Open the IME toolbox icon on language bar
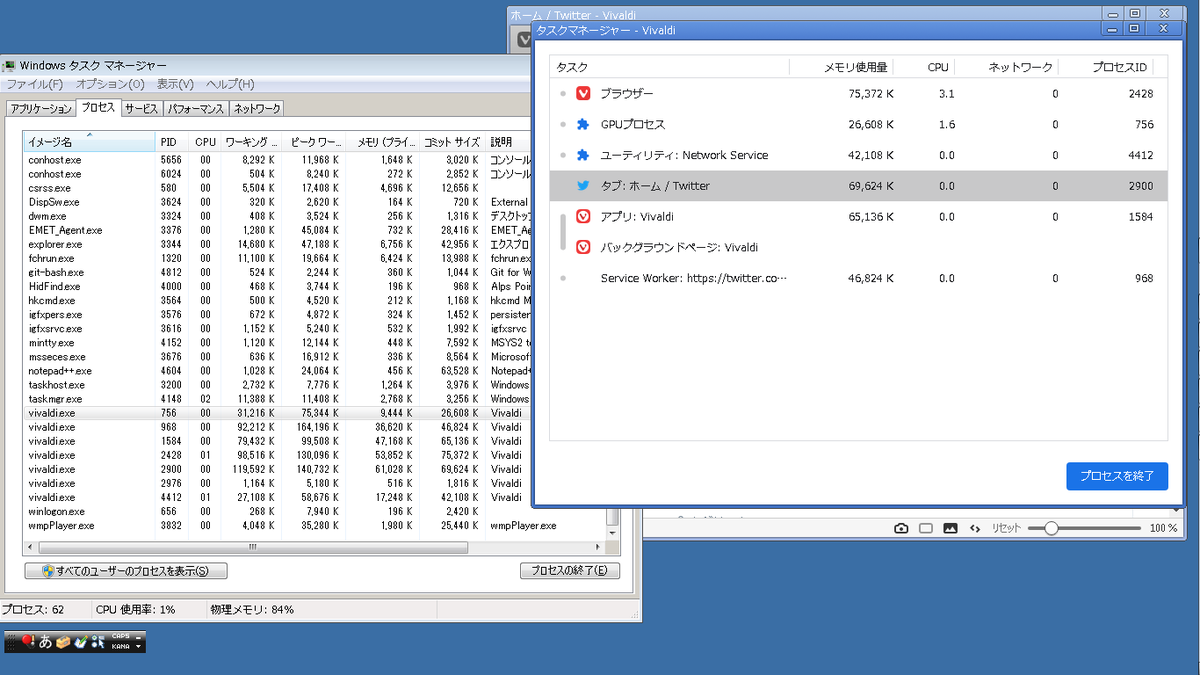 63,642
